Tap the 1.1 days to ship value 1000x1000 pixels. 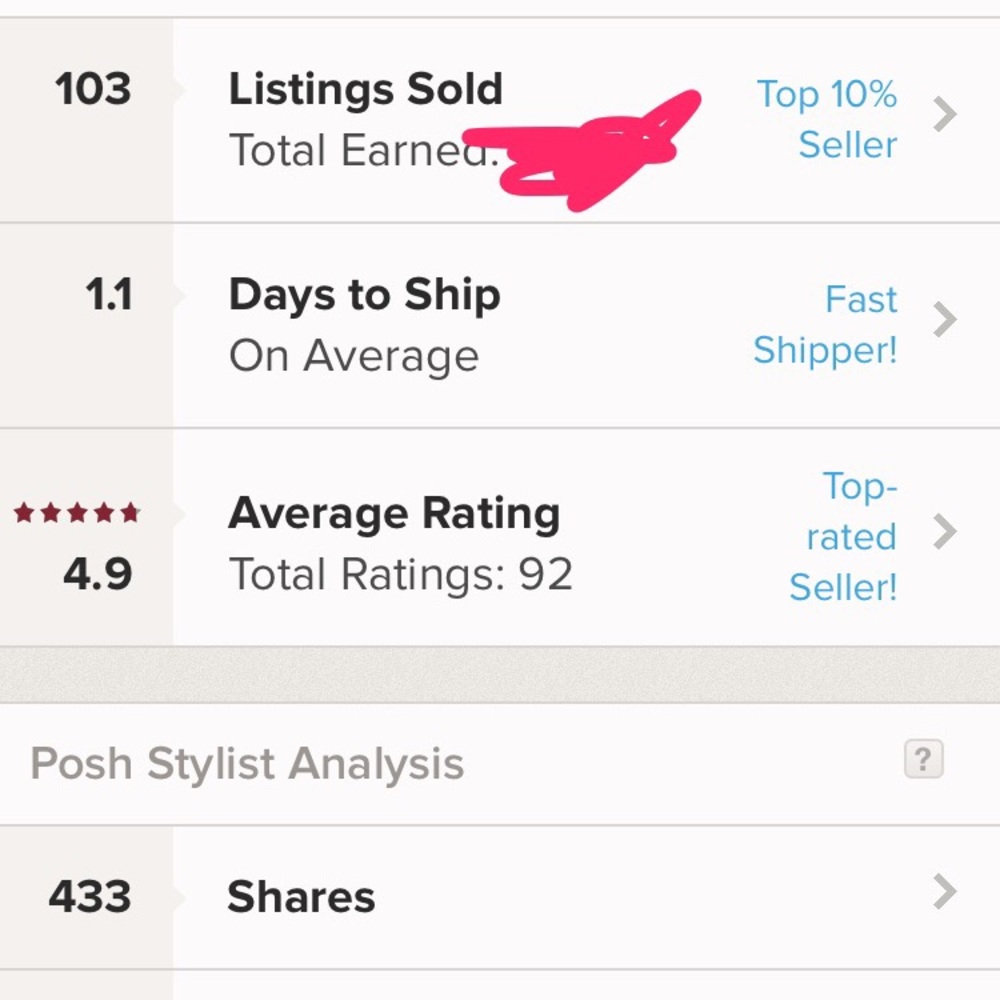point(108,295)
